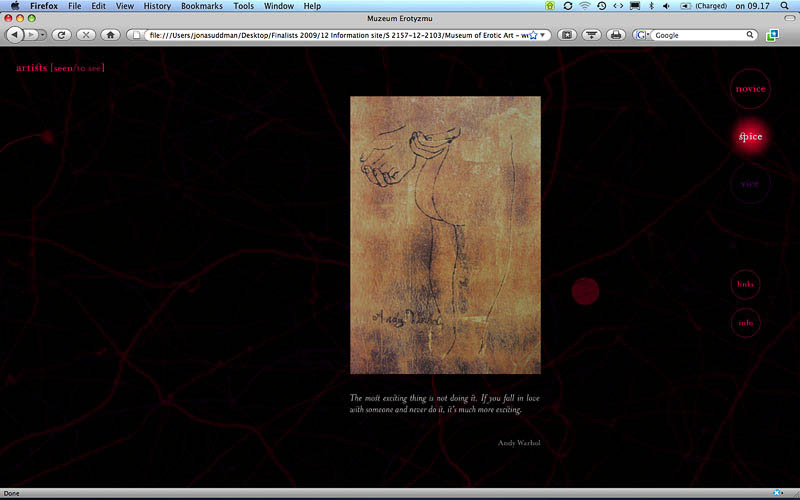Image resolution: width=800 pixels, height=500 pixels.
Task: Open the info circle button
Action: [745, 322]
